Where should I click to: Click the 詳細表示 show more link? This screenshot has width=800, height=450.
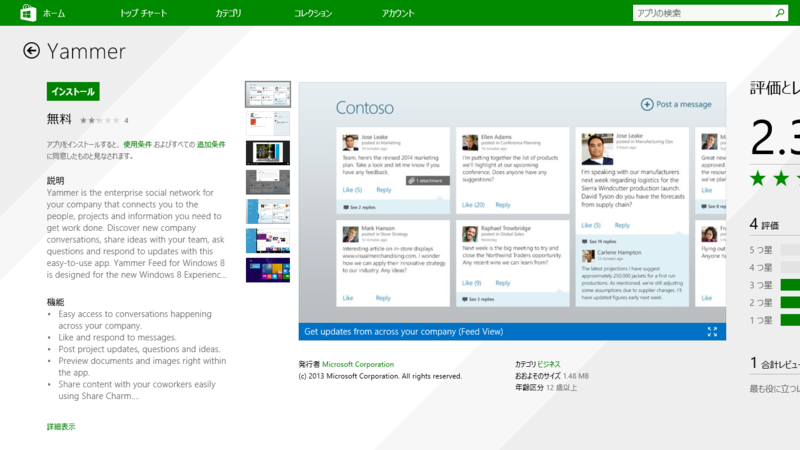tap(61, 427)
